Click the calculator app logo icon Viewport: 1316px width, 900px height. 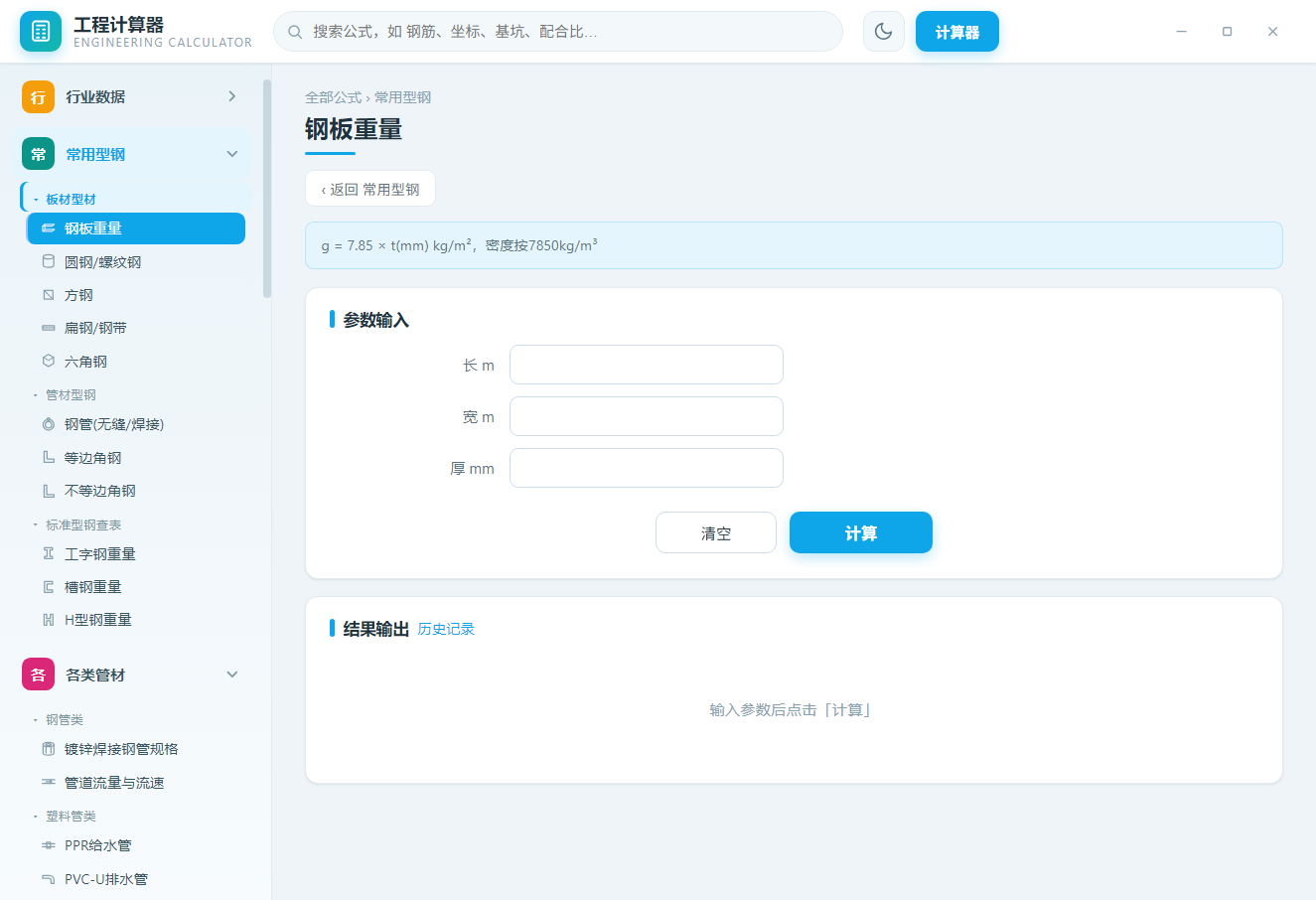point(41,32)
